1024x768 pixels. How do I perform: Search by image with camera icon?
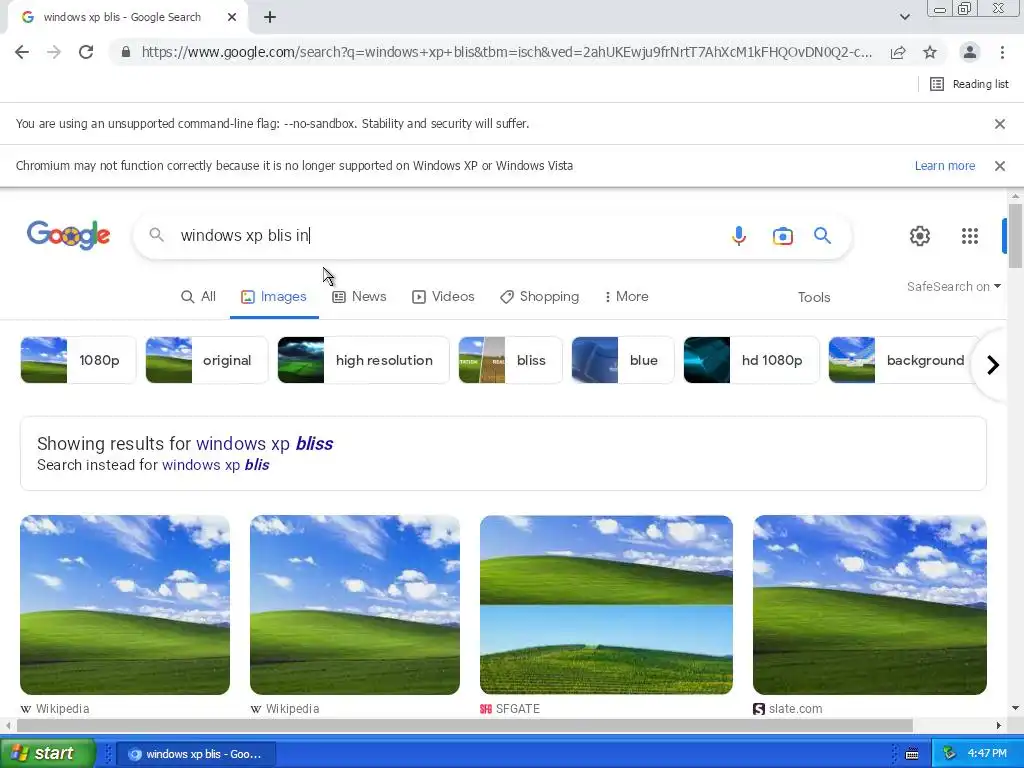[782, 236]
